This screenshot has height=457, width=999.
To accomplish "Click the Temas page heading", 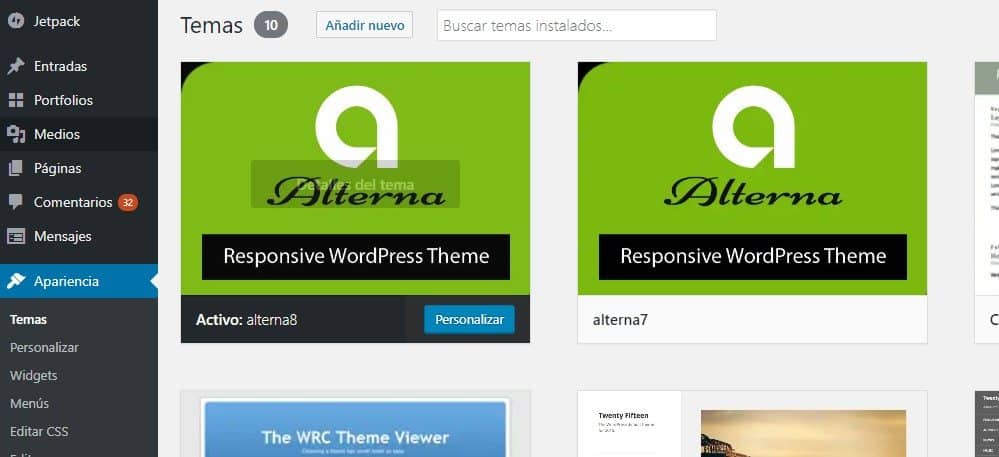I will click(212, 25).
